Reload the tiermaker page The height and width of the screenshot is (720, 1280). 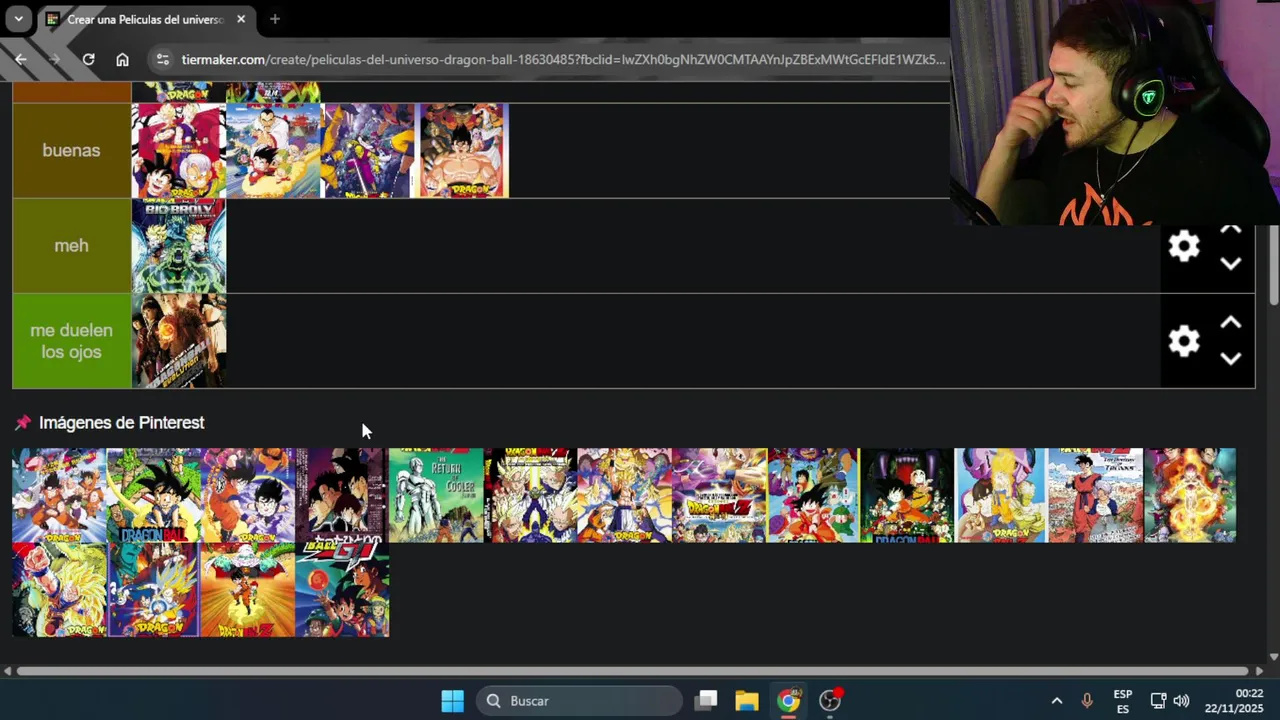point(88,59)
